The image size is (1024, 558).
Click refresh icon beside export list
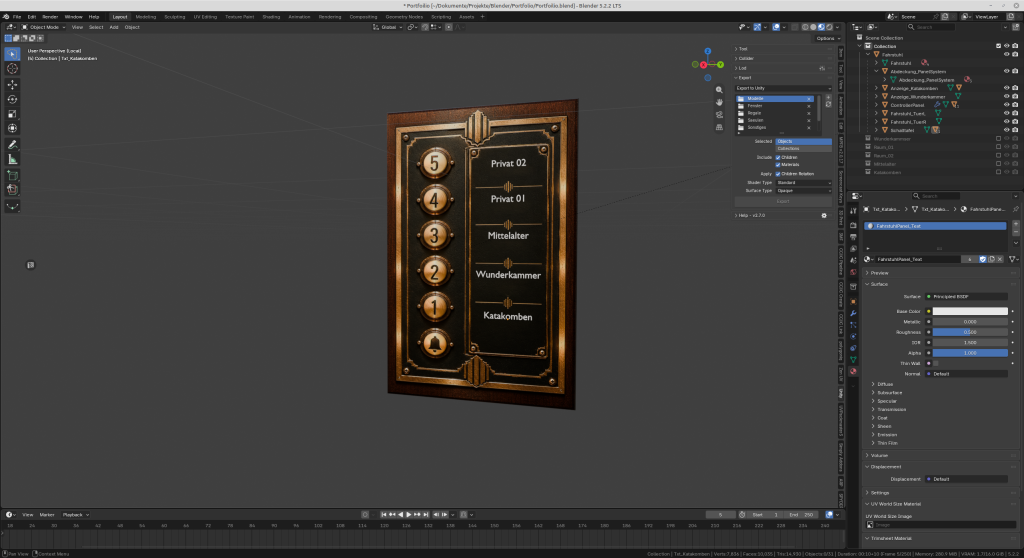point(828,105)
